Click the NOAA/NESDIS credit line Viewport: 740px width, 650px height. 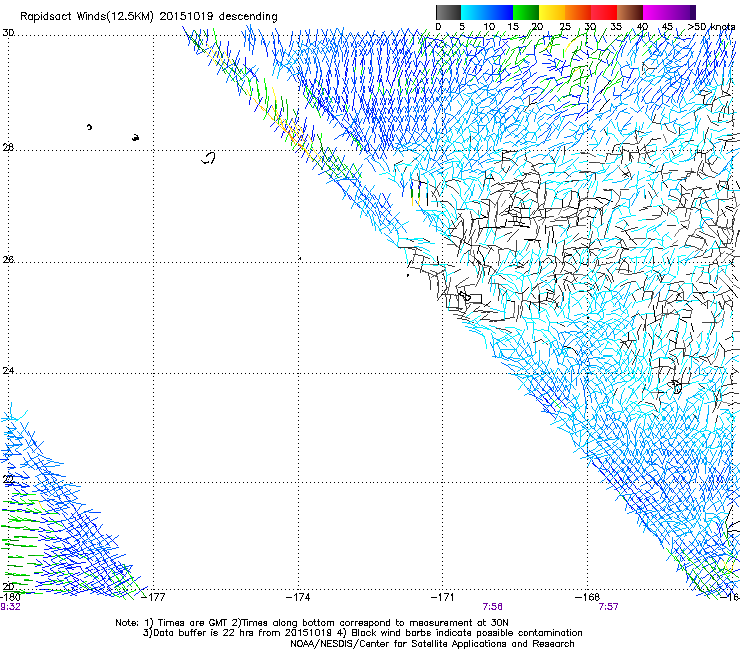tap(432, 644)
